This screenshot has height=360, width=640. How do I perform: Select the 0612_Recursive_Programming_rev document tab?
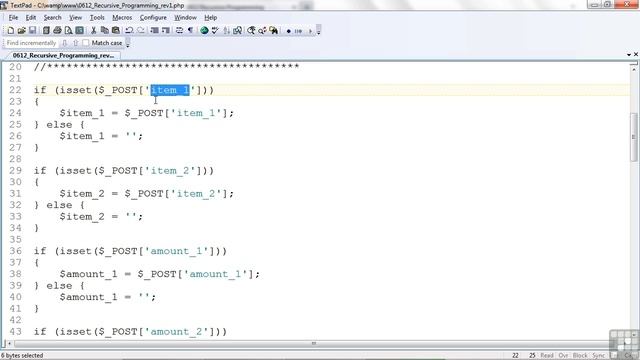coord(63,55)
